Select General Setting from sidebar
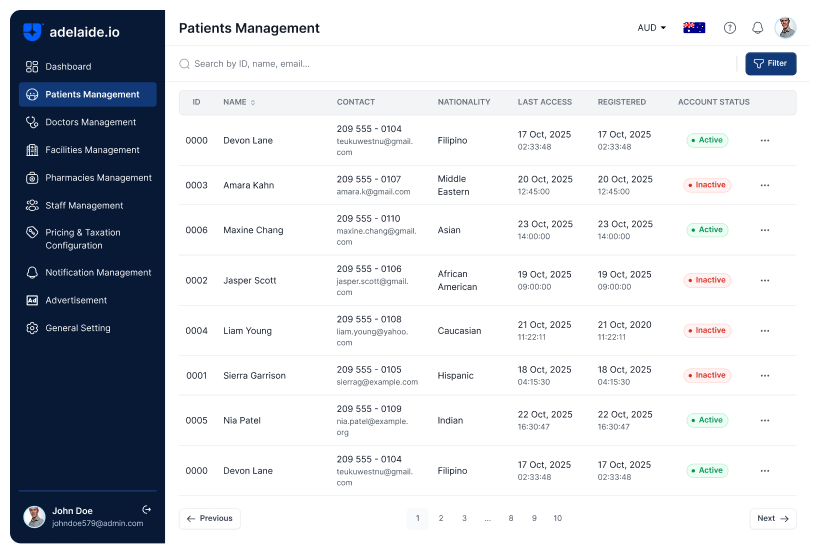This screenshot has width=820, height=554. (78, 328)
